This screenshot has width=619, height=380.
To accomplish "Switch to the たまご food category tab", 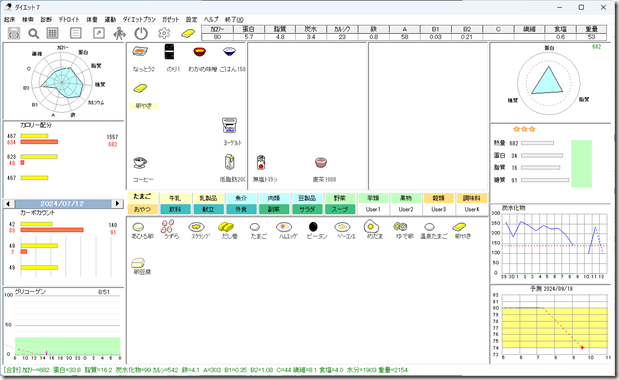I will pyautogui.click(x=143, y=197).
